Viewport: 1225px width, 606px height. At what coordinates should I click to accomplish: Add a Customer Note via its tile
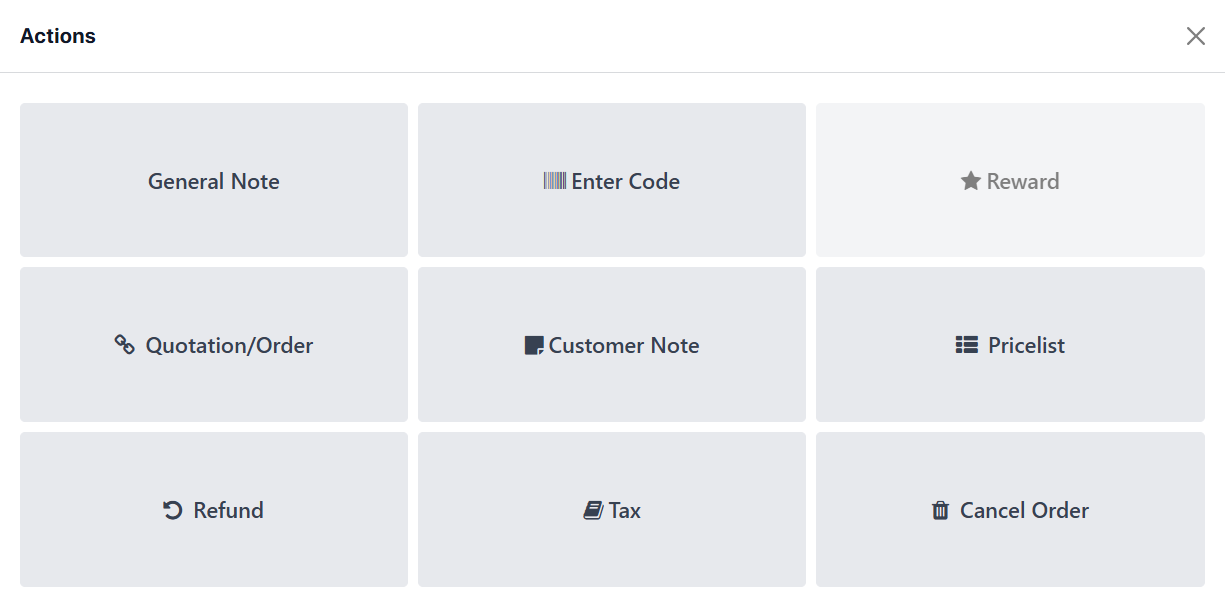[x=612, y=344]
